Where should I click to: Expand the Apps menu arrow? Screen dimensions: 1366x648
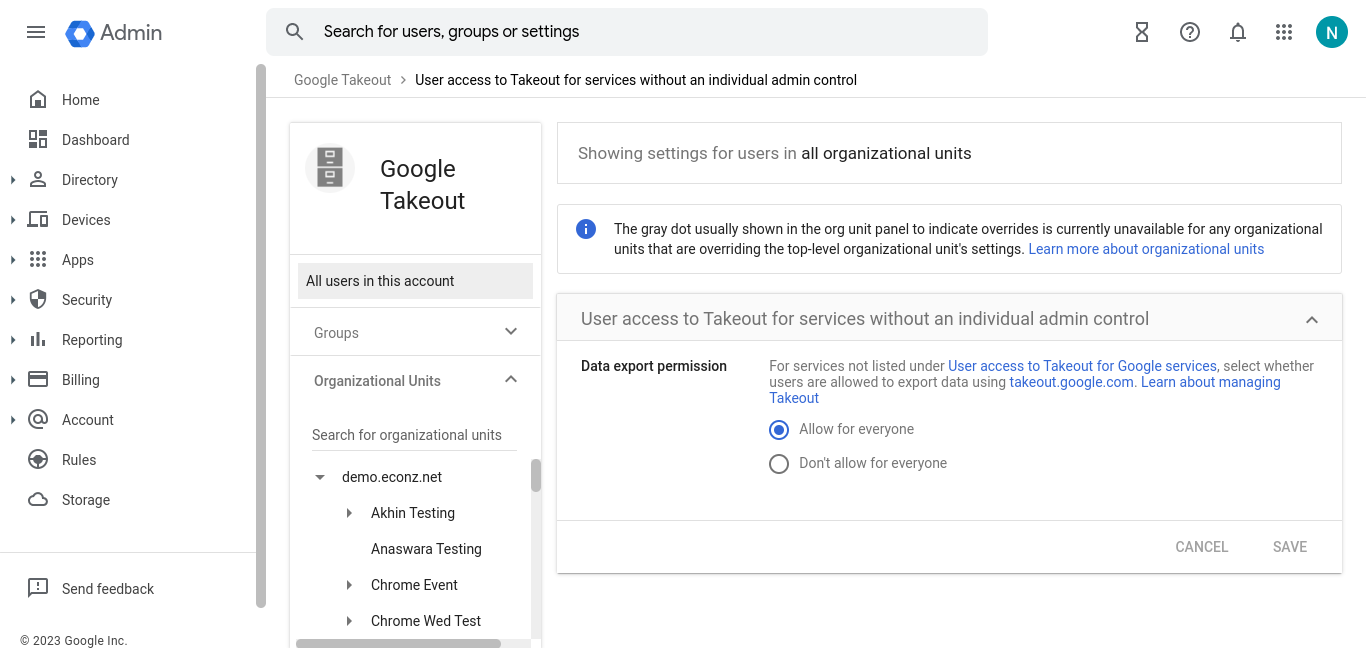13,260
